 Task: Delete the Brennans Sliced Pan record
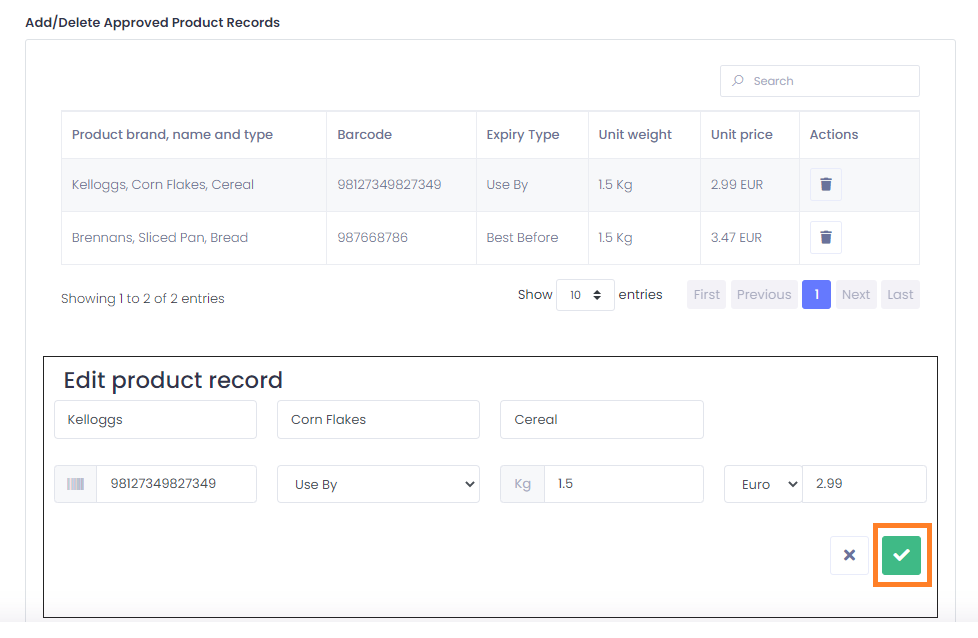coord(825,238)
